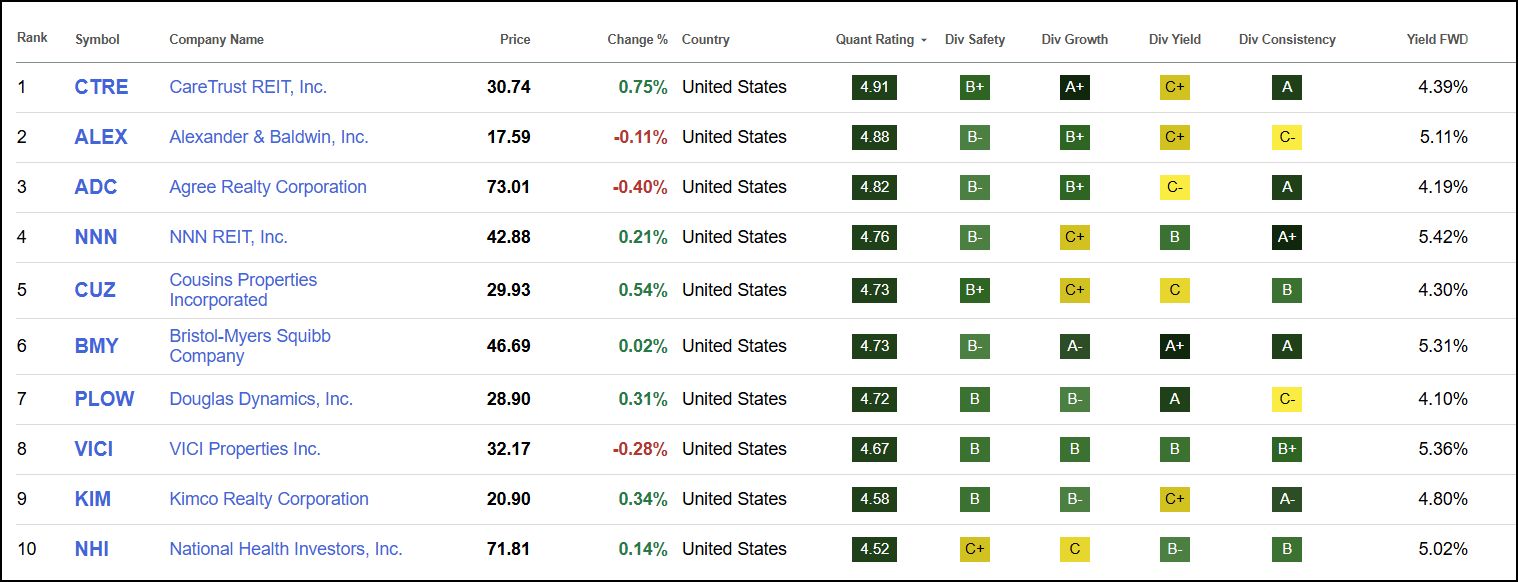View BMY's A+ Div Yield grade badge

coord(1174,345)
